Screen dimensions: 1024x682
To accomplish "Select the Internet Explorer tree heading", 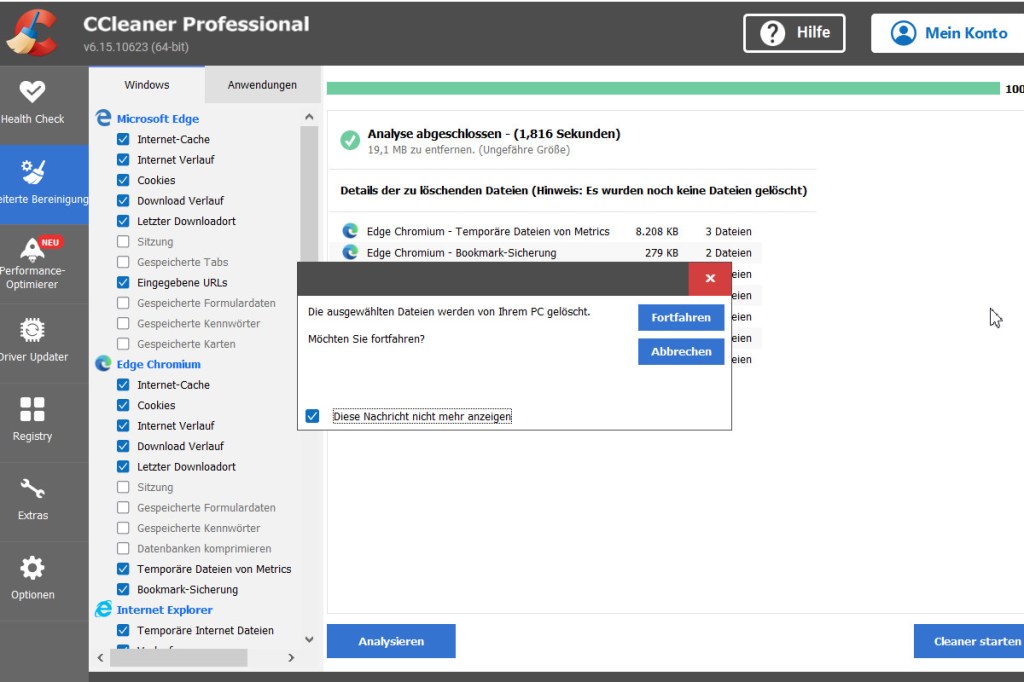I will pos(165,610).
